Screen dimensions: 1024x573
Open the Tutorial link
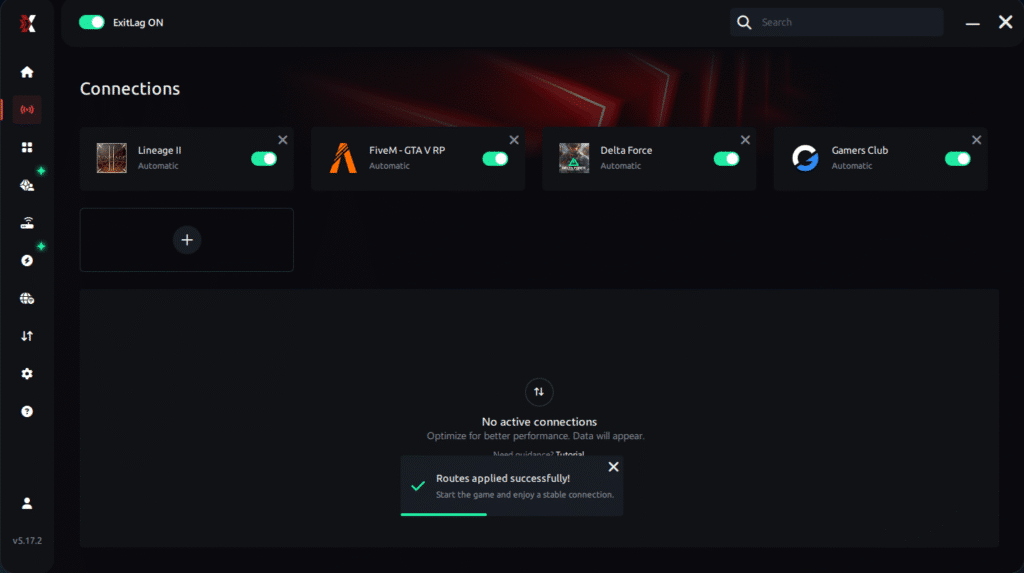click(x=569, y=454)
